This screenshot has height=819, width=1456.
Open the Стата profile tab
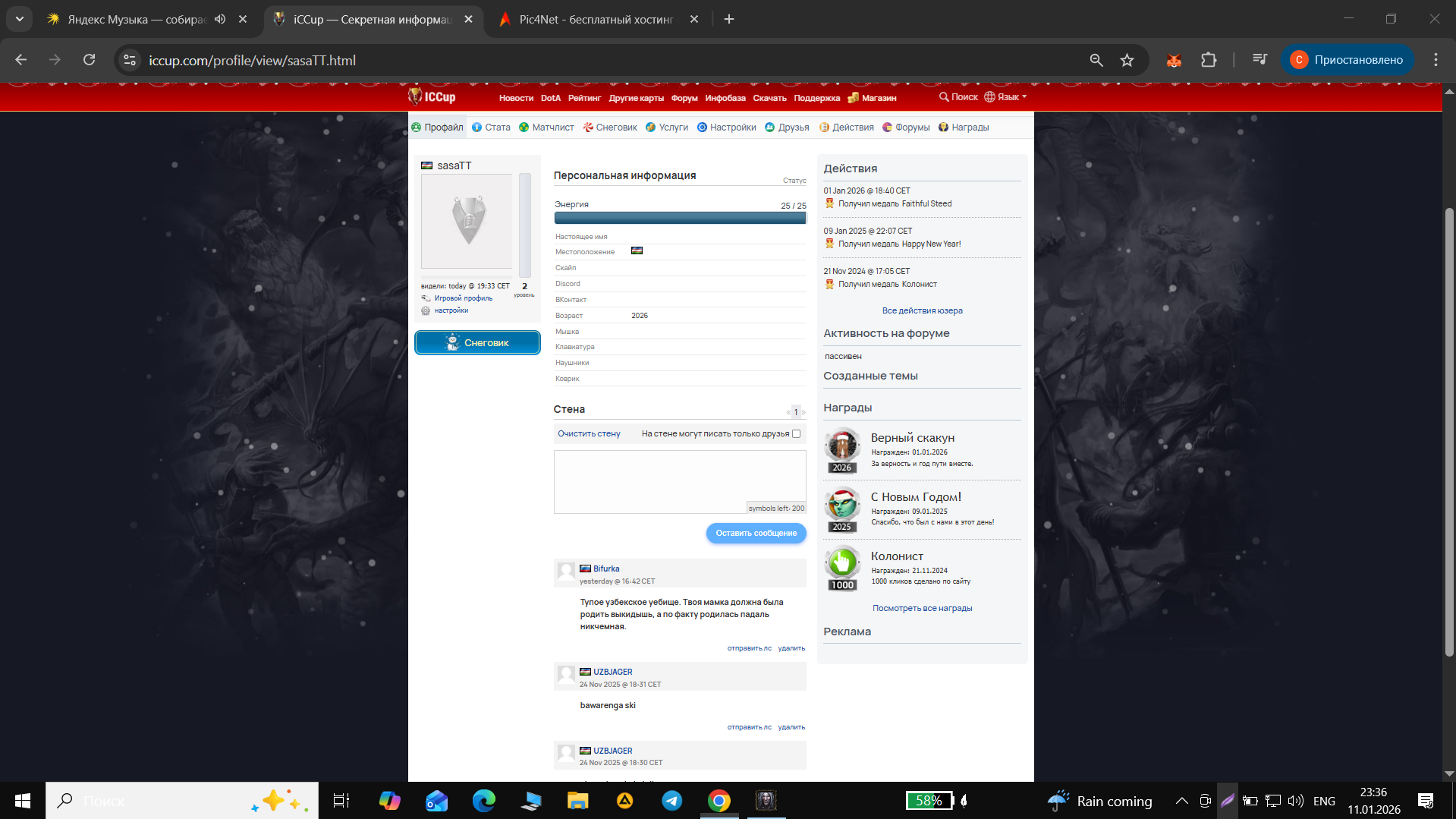click(491, 128)
